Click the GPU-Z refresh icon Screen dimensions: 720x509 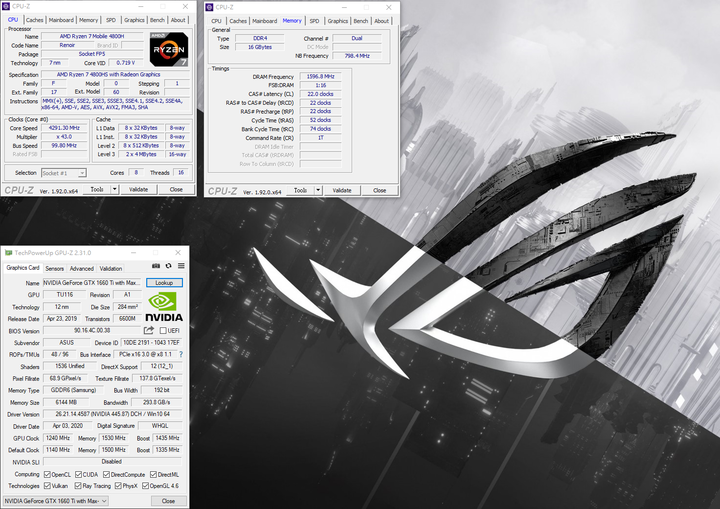169,266
